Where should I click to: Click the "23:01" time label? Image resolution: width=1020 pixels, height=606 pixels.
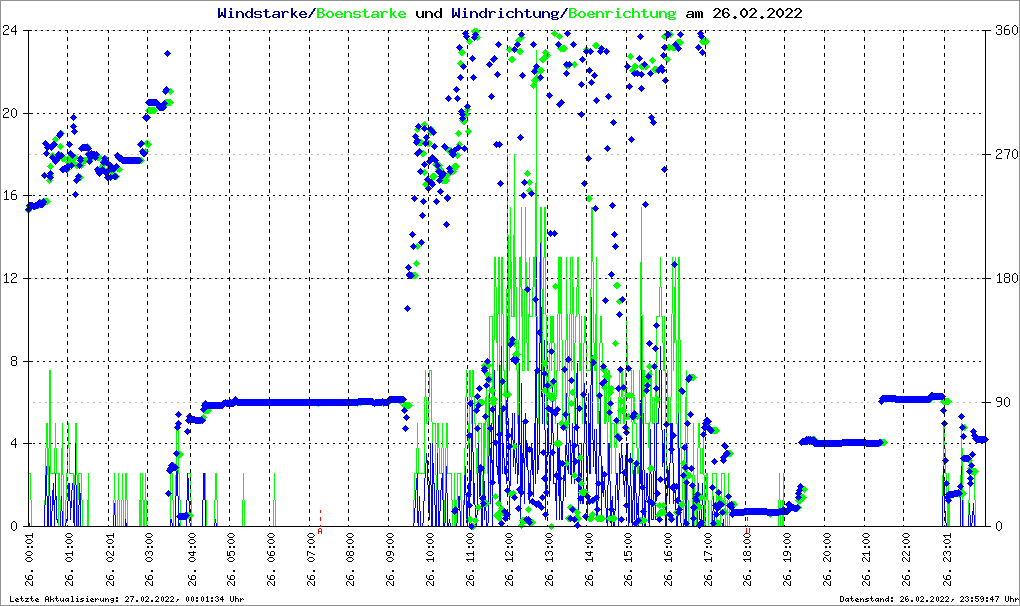946,549
